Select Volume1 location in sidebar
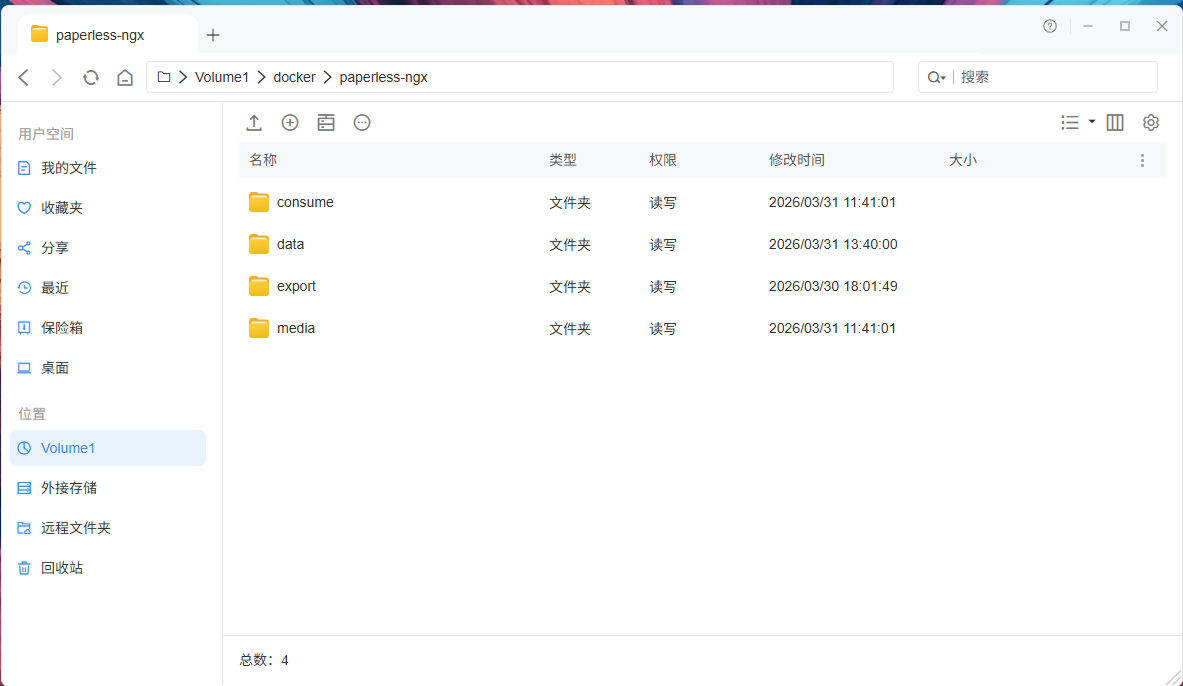Viewport: 1183px width, 686px height. [108, 448]
